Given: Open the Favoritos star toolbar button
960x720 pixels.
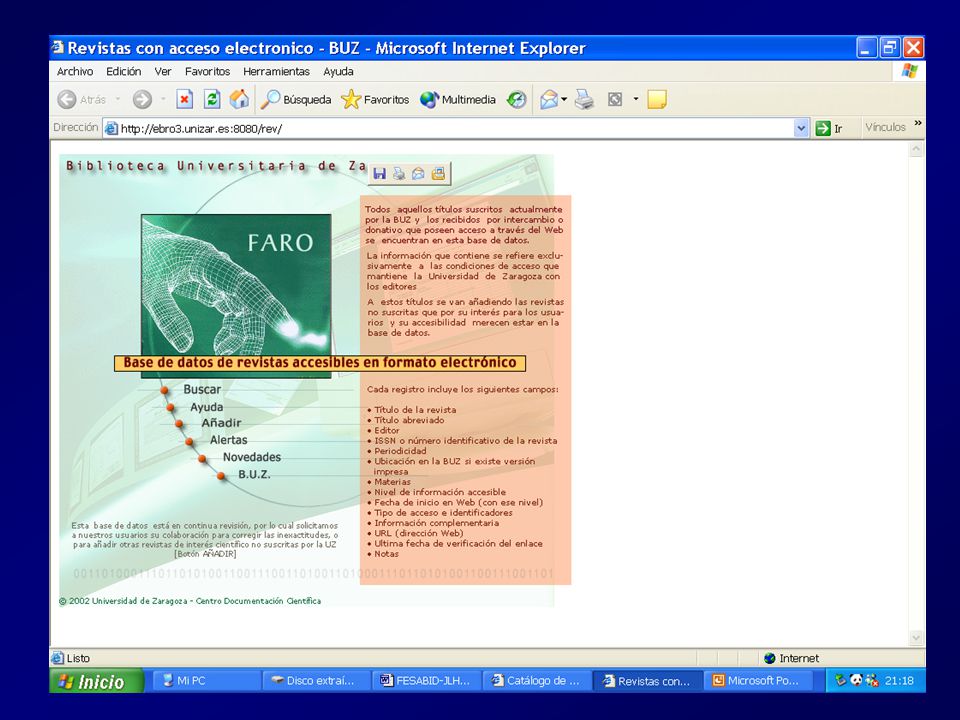Looking at the screenshot, I should [x=375, y=99].
